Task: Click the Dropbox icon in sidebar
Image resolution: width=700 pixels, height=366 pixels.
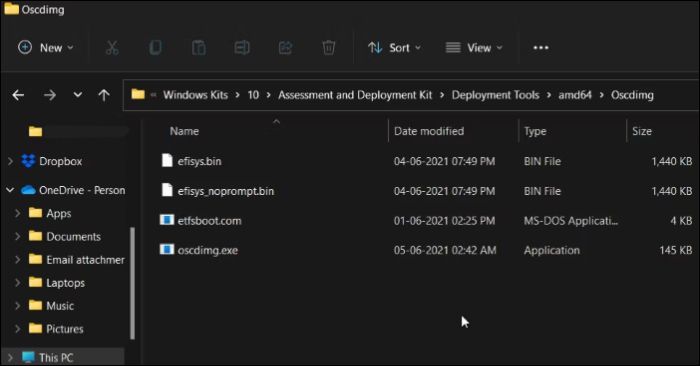Action: [x=29, y=161]
